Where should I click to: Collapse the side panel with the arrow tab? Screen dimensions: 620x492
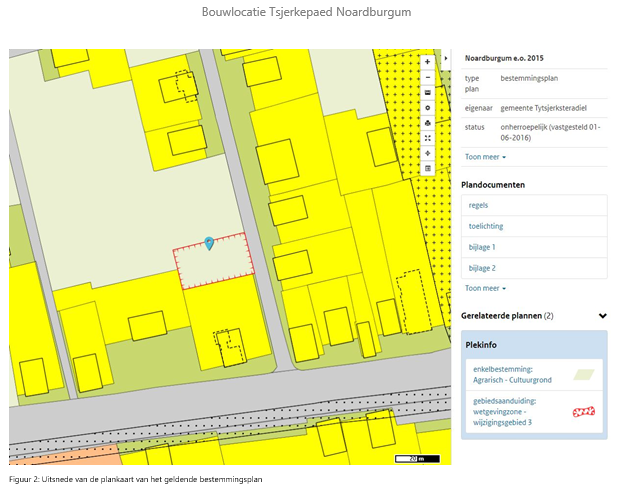(x=446, y=59)
